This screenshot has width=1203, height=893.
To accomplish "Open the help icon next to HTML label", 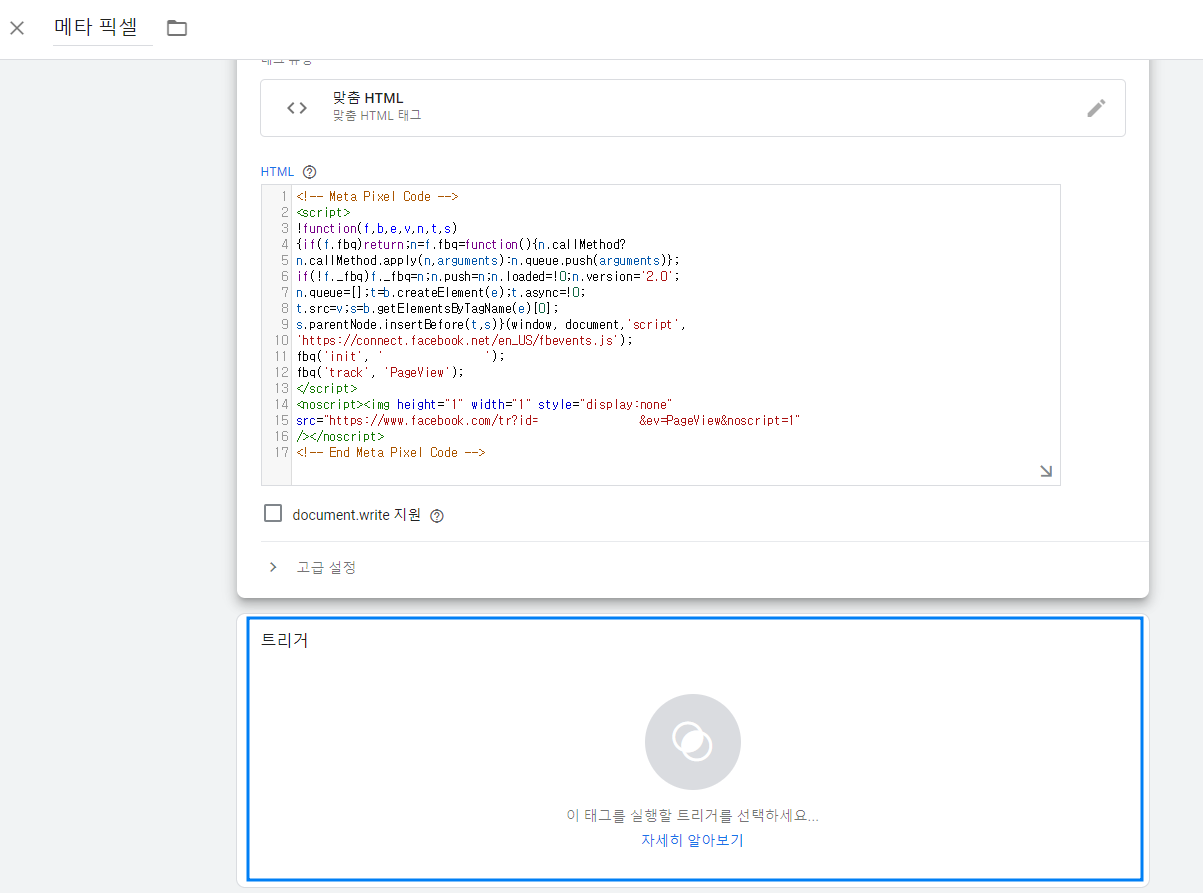I will (309, 172).
